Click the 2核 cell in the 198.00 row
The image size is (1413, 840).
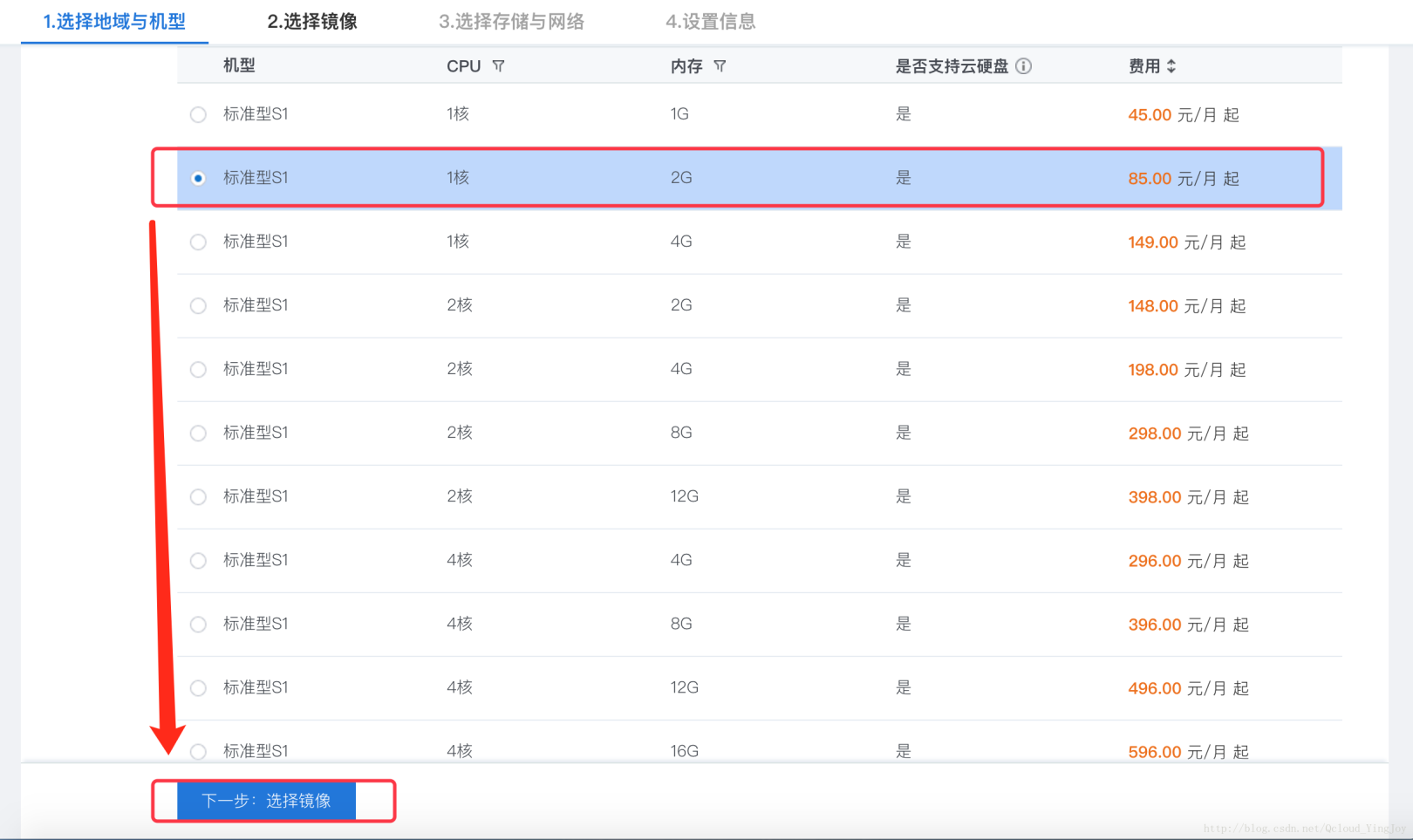point(460,369)
